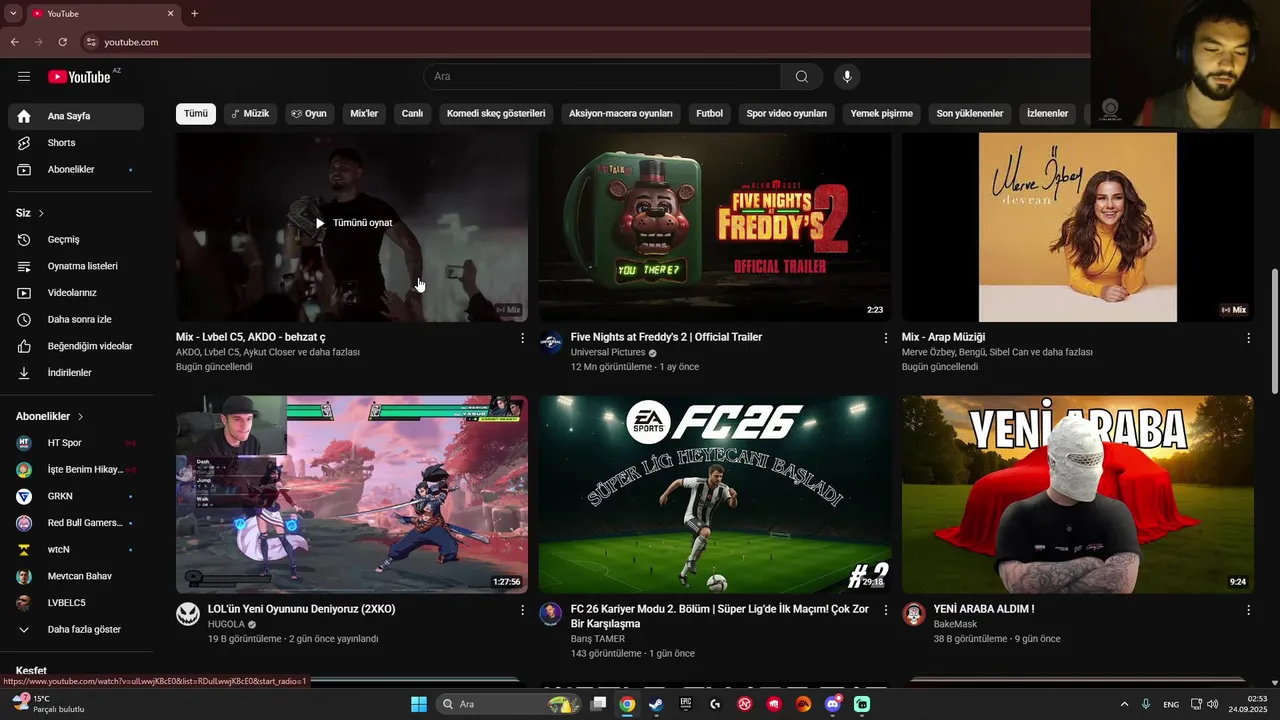Open Steam from Windows taskbar
This screenshot has width=1280, height=720.
point(655,704)
